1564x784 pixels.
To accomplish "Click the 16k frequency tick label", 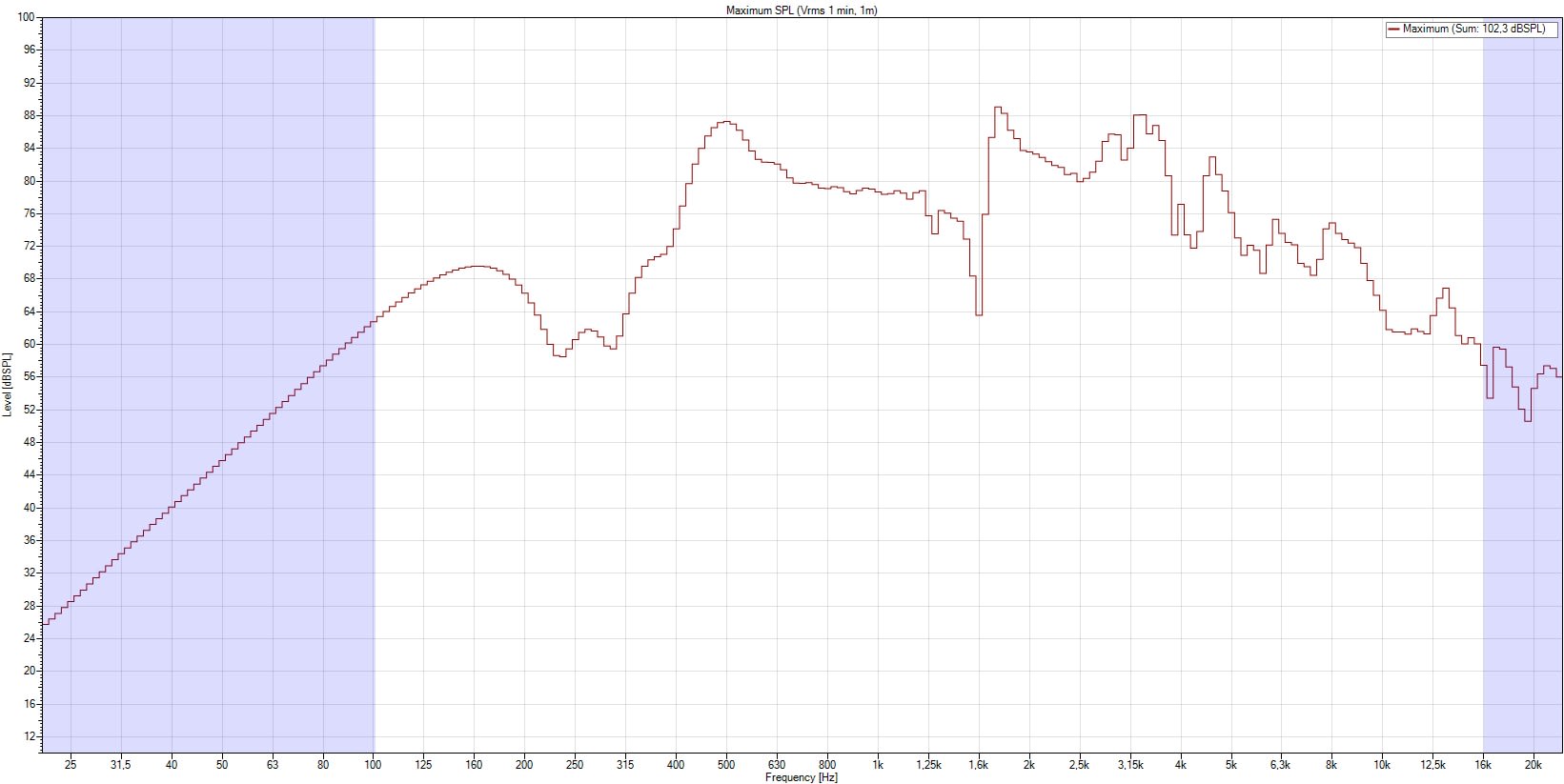I will point(1483,765).
